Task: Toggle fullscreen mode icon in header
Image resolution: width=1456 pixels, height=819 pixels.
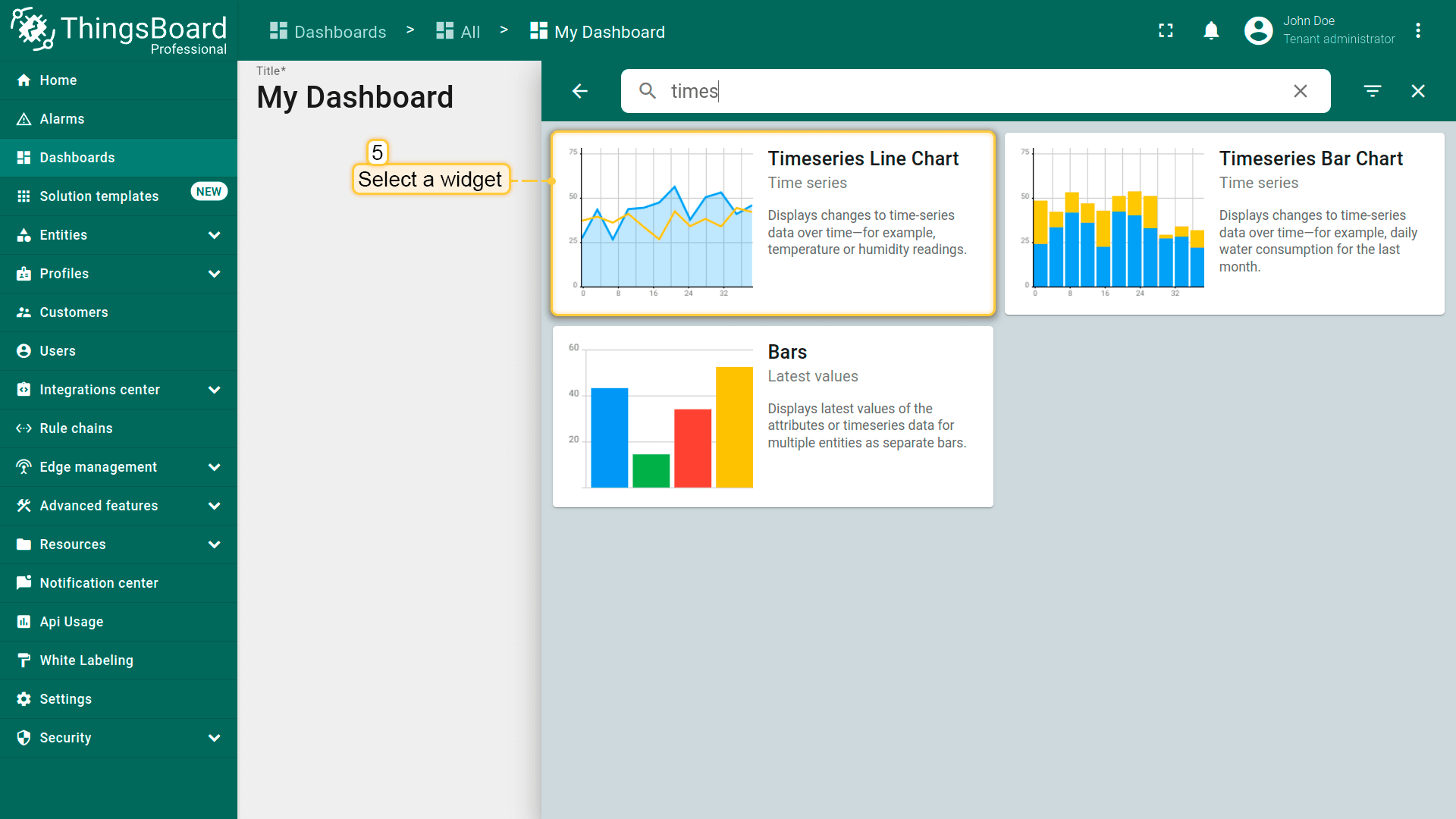Action: point(1166,30)
